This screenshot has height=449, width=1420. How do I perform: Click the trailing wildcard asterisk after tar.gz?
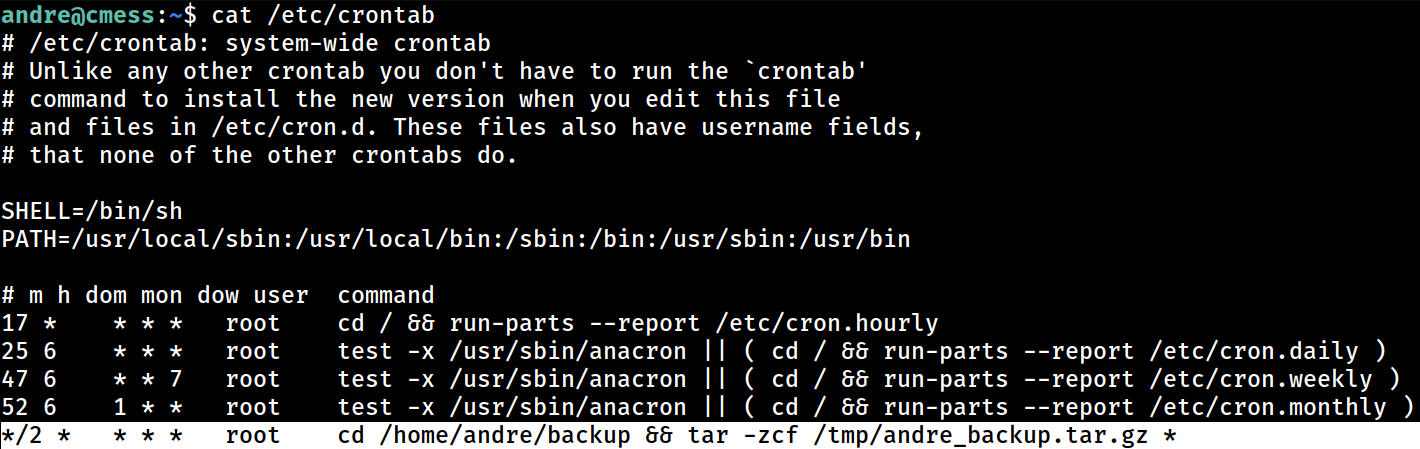[1171, 435]
